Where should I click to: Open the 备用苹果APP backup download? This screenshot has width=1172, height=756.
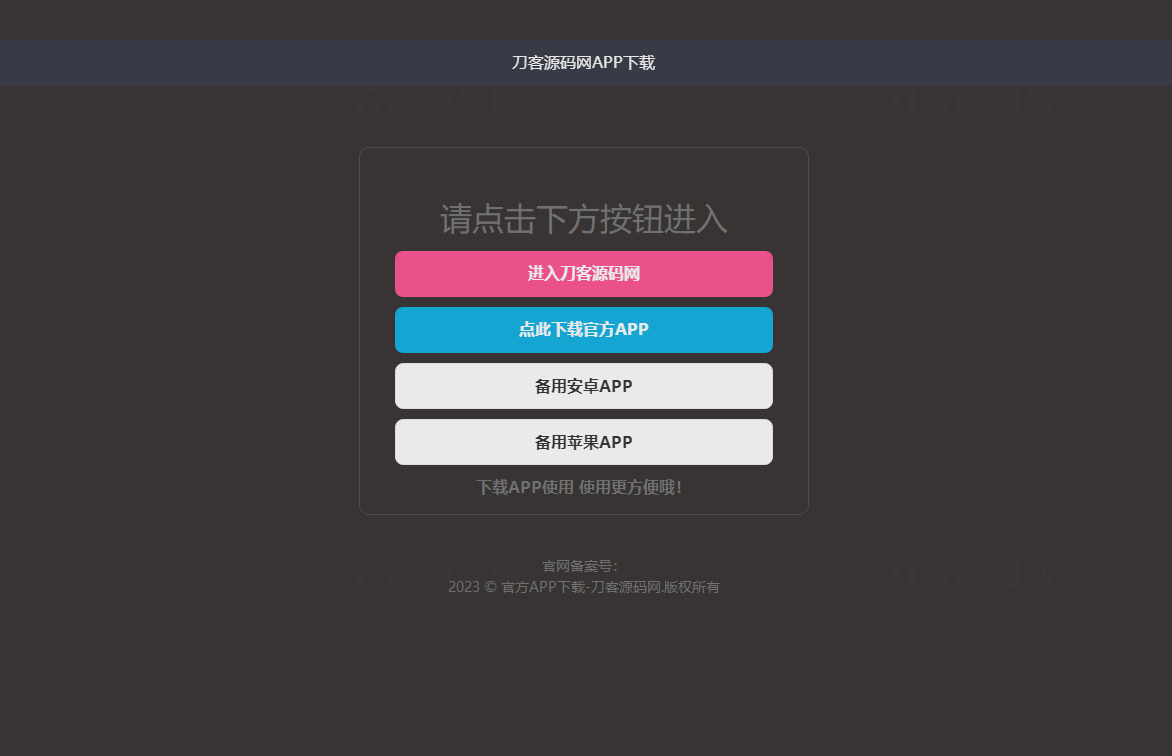point(583,442)
